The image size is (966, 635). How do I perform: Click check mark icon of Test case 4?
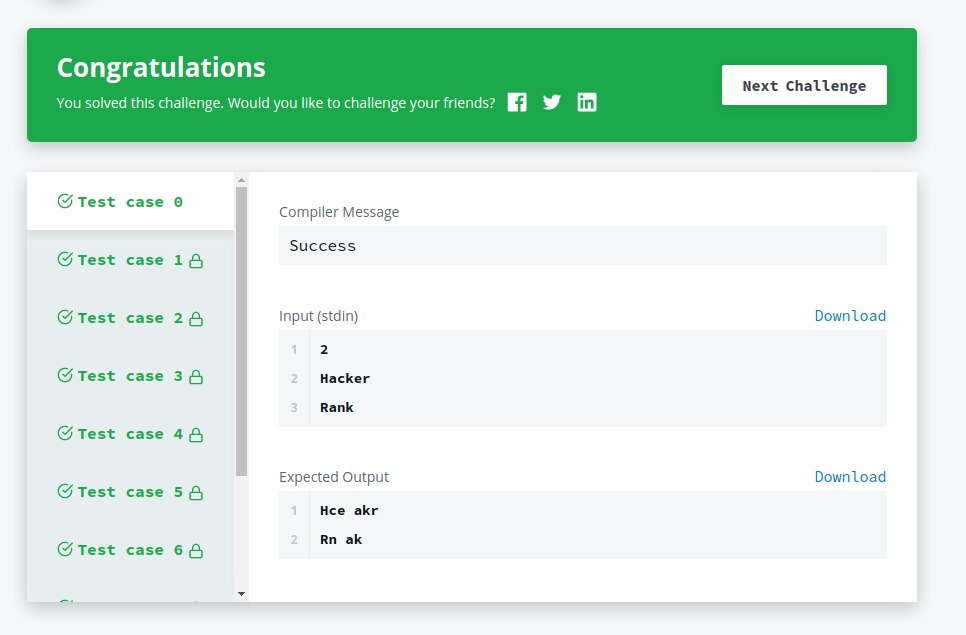[x=65, y=432]
